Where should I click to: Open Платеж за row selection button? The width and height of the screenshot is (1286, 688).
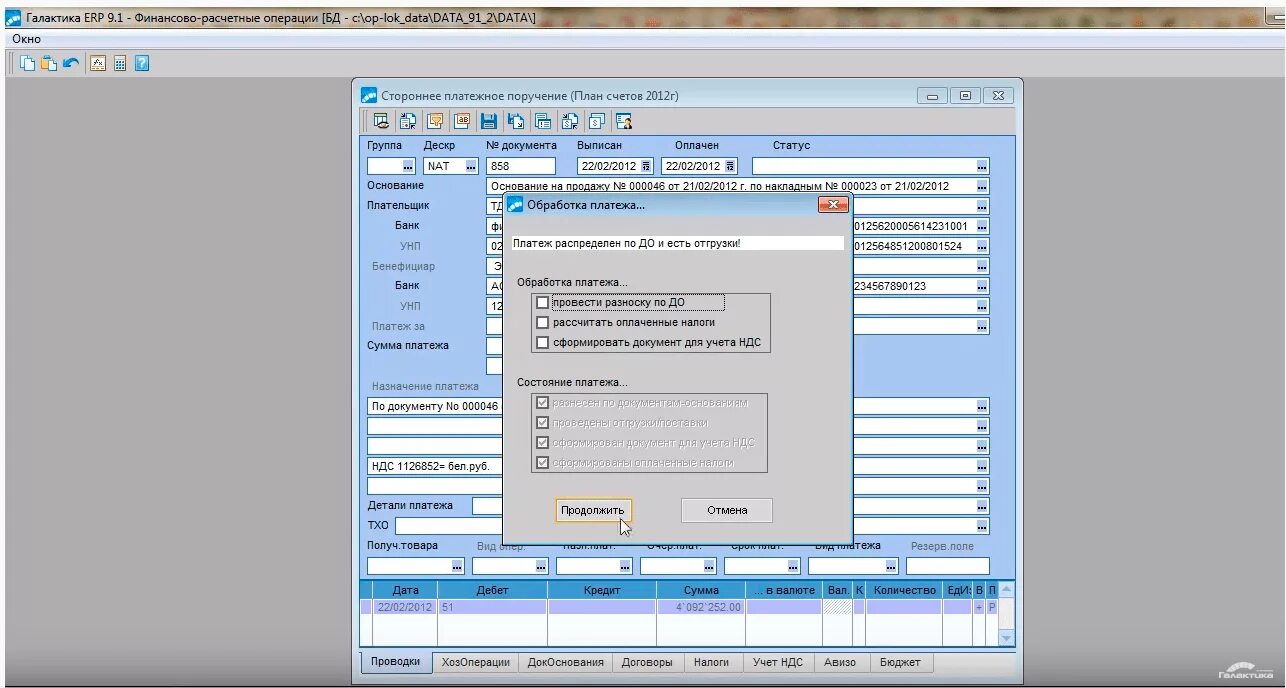point(982,326)
